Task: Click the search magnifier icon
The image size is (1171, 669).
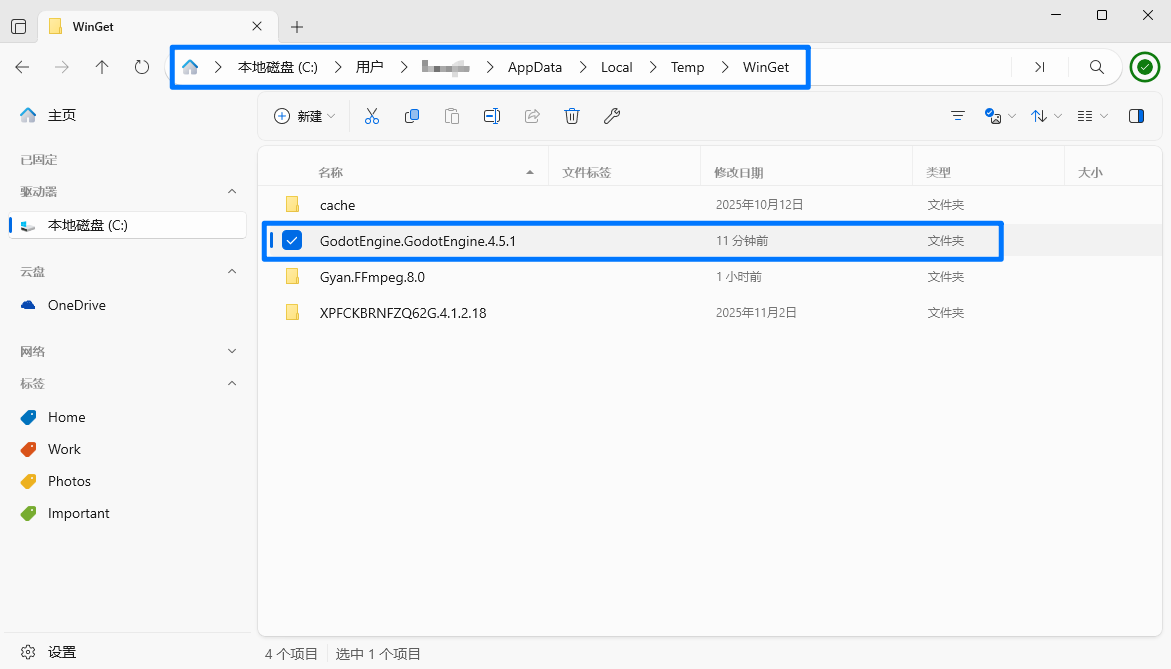Action: pyautogui.click(x=1097, y=67)
